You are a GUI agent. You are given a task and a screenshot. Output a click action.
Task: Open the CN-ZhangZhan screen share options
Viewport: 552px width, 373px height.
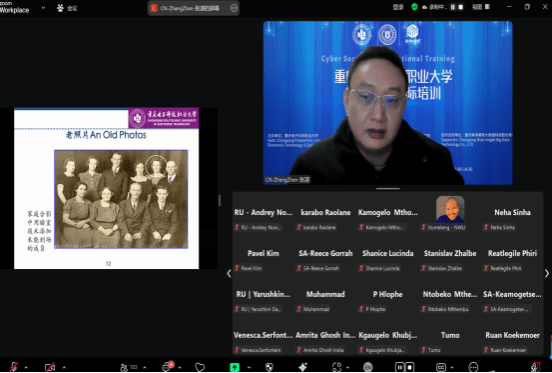[x=234, y=8]
